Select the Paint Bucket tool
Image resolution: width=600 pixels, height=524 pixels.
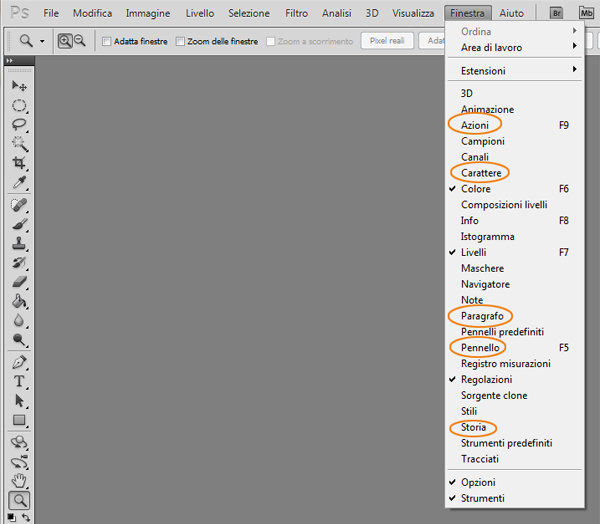pyautogui.click(x=19, y=301)
